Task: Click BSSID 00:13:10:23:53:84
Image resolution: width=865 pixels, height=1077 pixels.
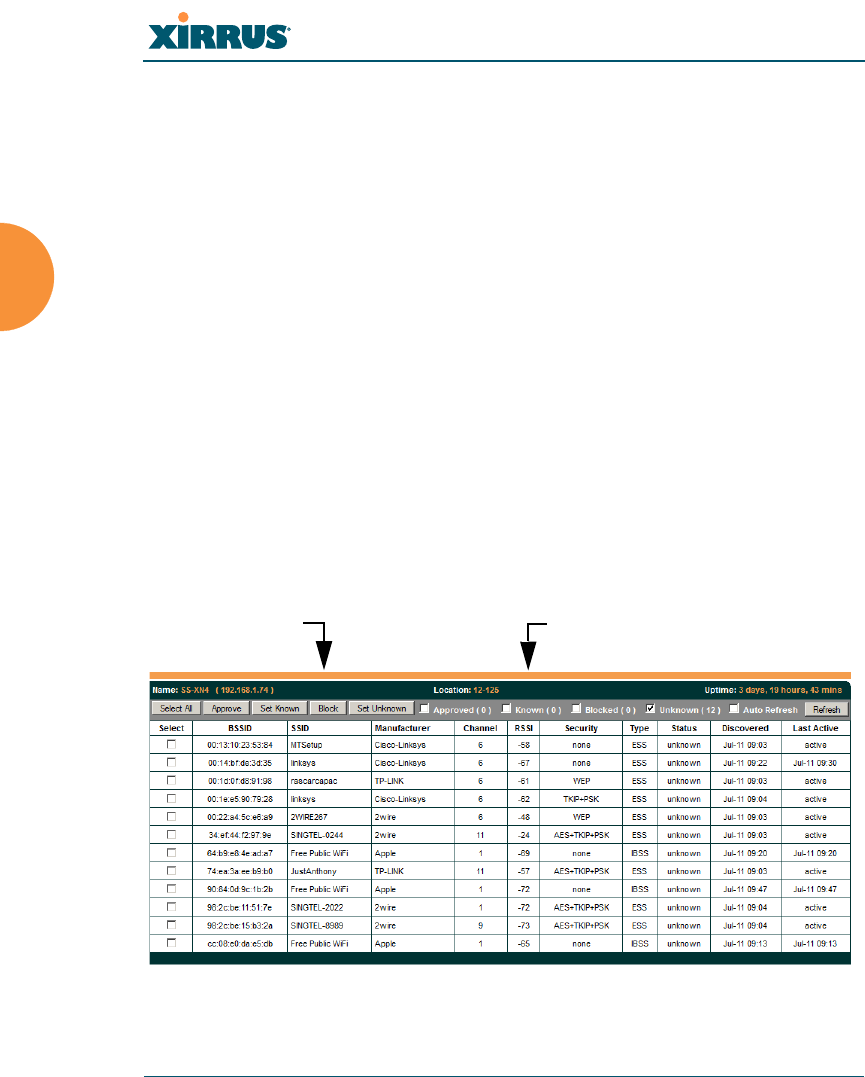Action: (240, 745)
